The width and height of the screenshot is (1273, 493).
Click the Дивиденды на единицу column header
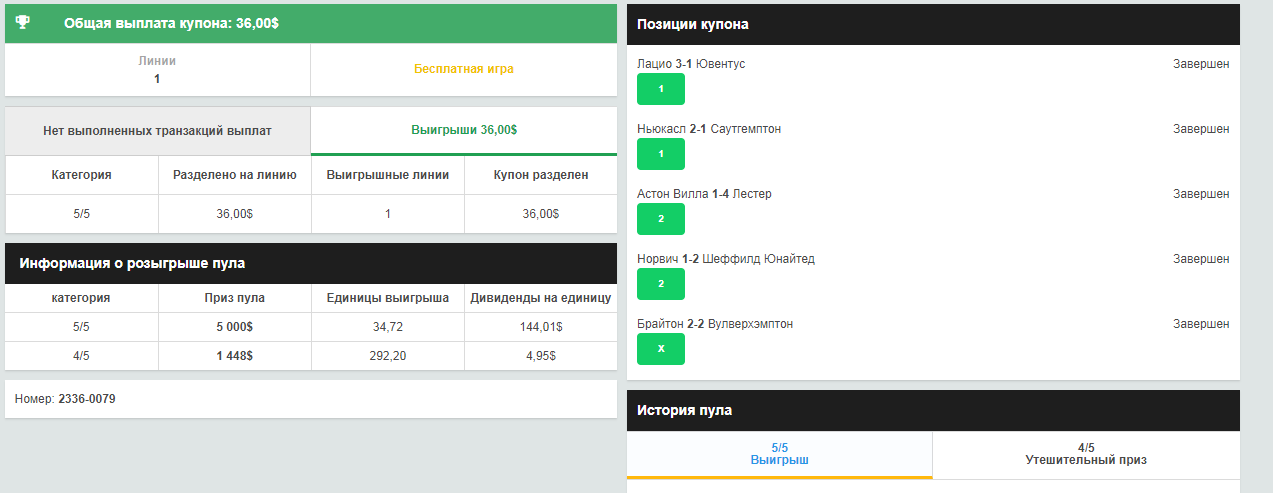coord(541,298)
